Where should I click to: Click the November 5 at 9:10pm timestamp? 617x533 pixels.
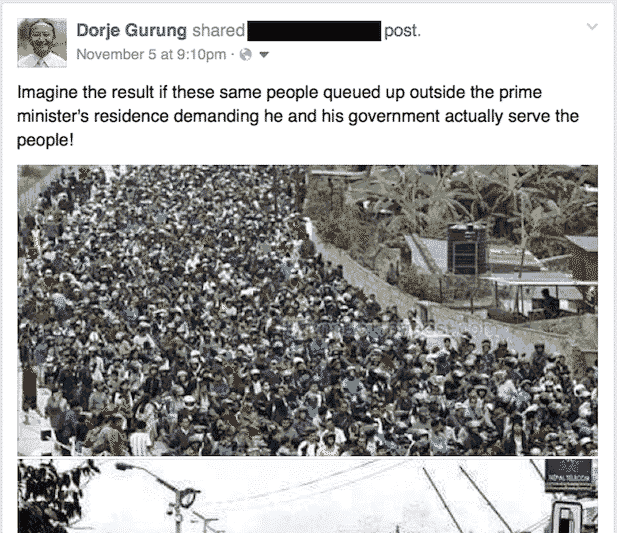(x=151, y=54)
